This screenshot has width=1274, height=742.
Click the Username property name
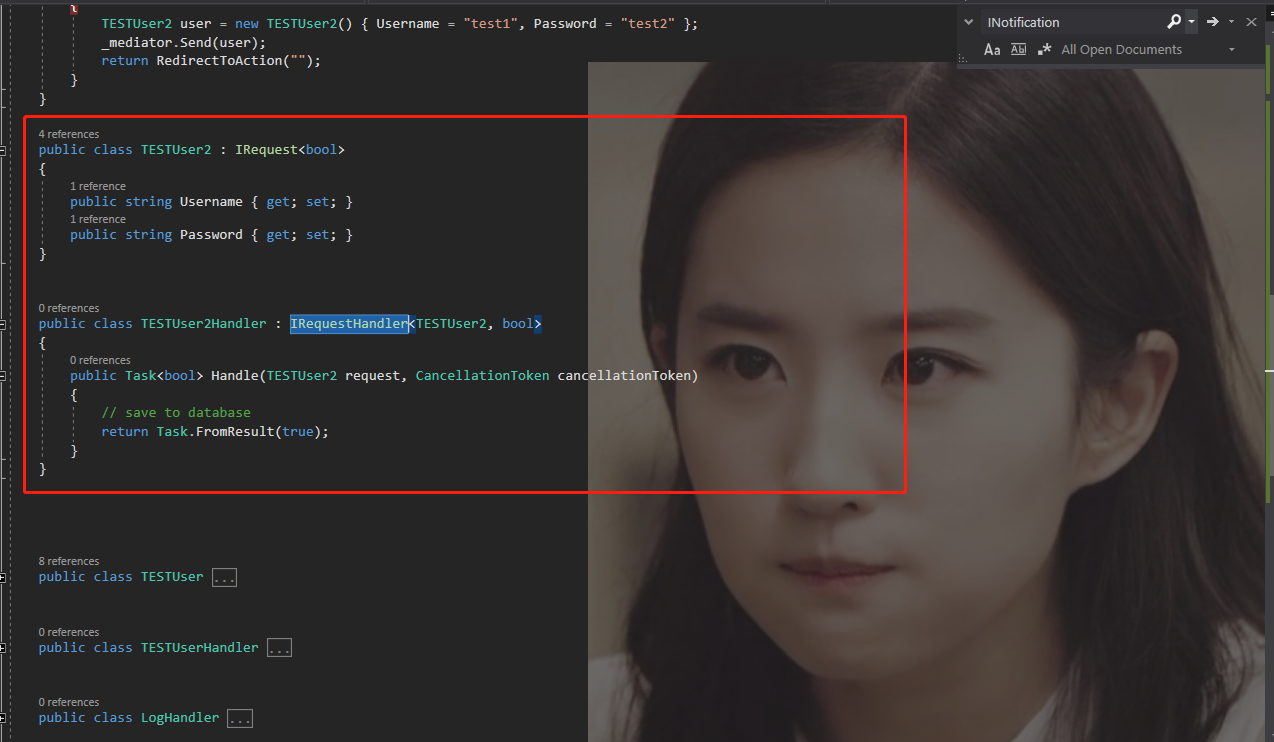(x=211, y=202)
